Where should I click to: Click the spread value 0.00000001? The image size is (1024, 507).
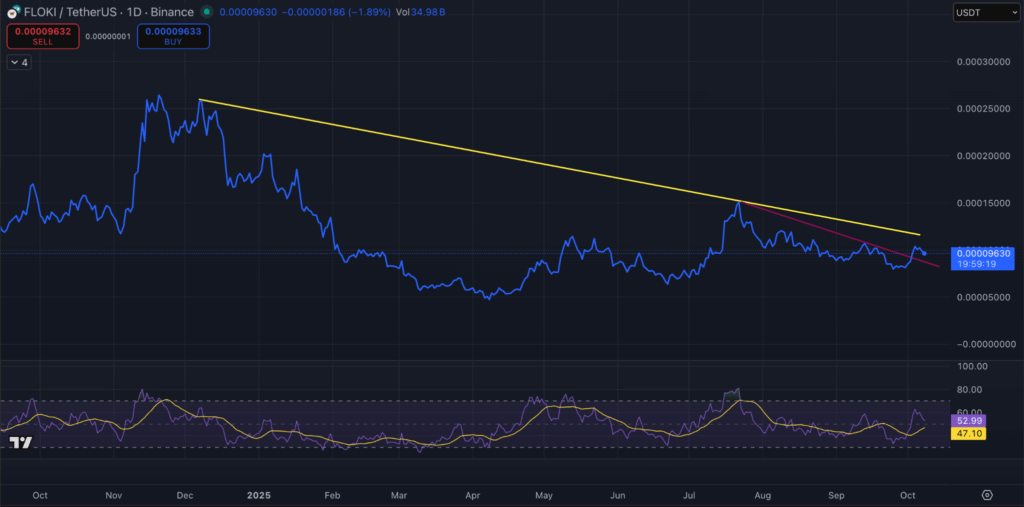point(106,36)
